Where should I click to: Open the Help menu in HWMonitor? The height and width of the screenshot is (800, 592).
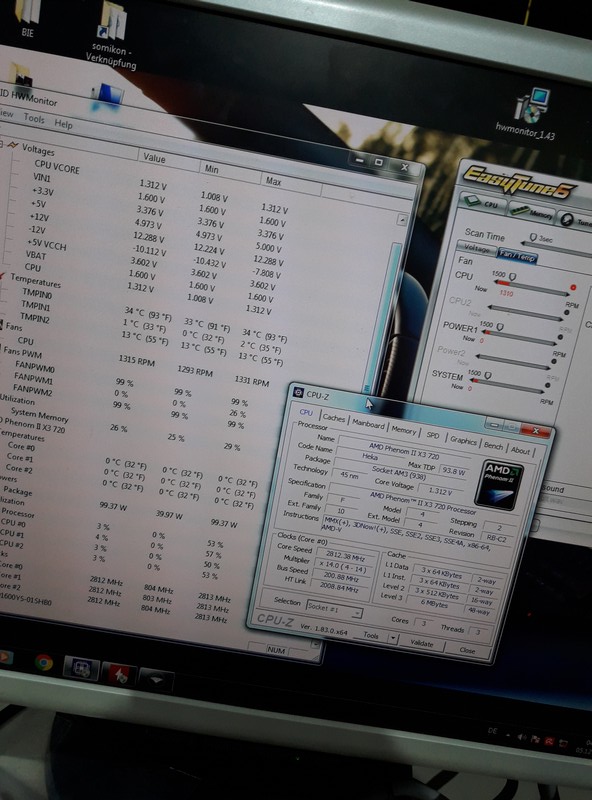click(63, 124)
